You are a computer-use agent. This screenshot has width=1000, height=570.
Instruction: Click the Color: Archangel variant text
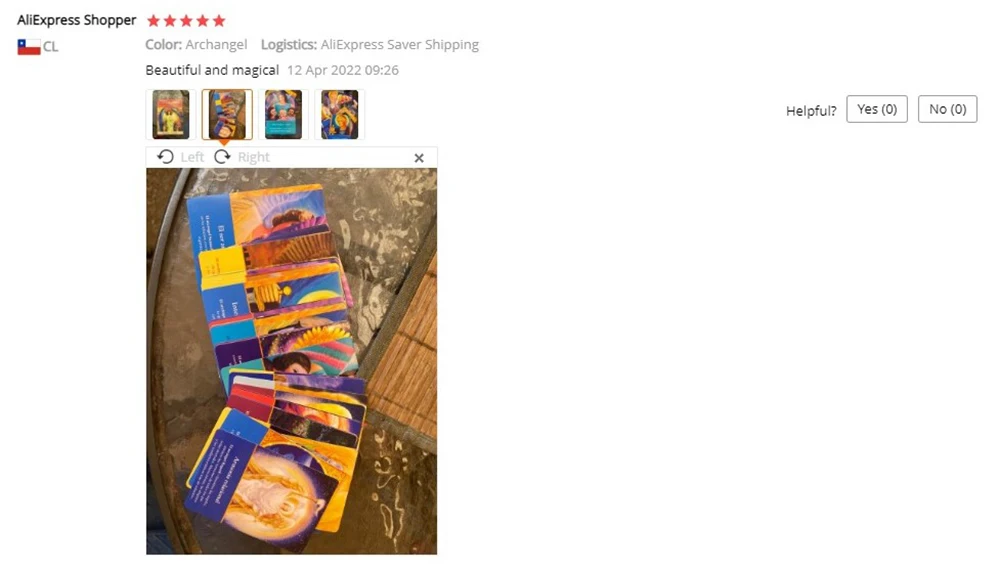(x=196, y=45)
